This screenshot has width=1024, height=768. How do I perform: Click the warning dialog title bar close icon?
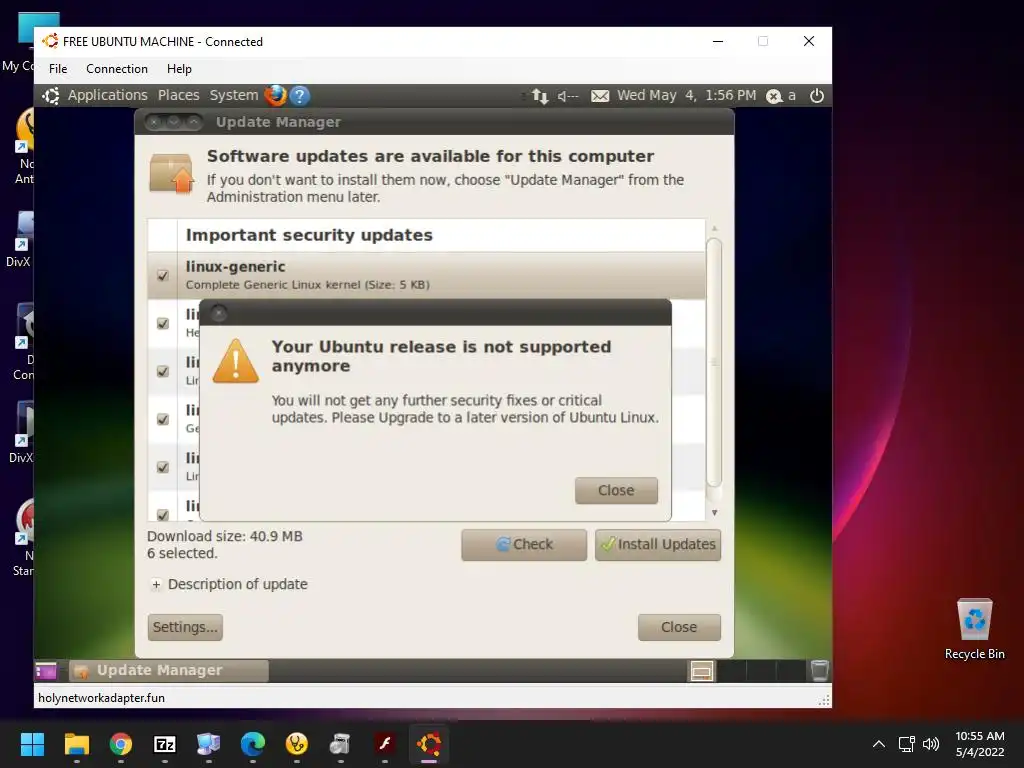(219, 313)
